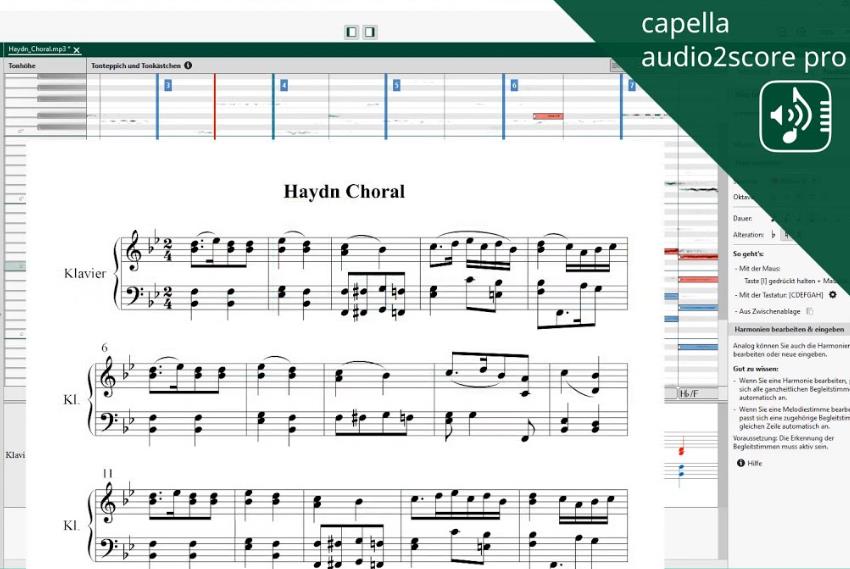This screenshot has width=850, height=569.
Task: Open keyboard settings gear next to [CDEFGAH]
Action: point(832,295)
